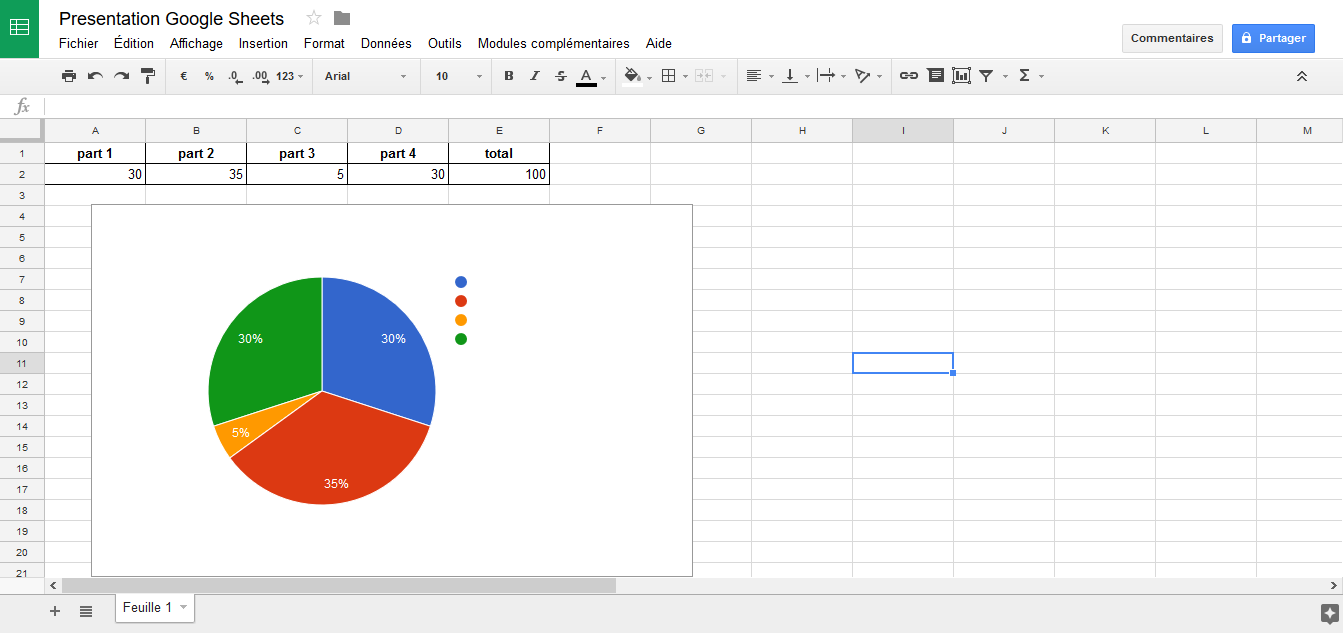Image resolution: width=1343 pixels, height=633 pixels.
Task: Pick a text color
Action: (x=587, y=75)
